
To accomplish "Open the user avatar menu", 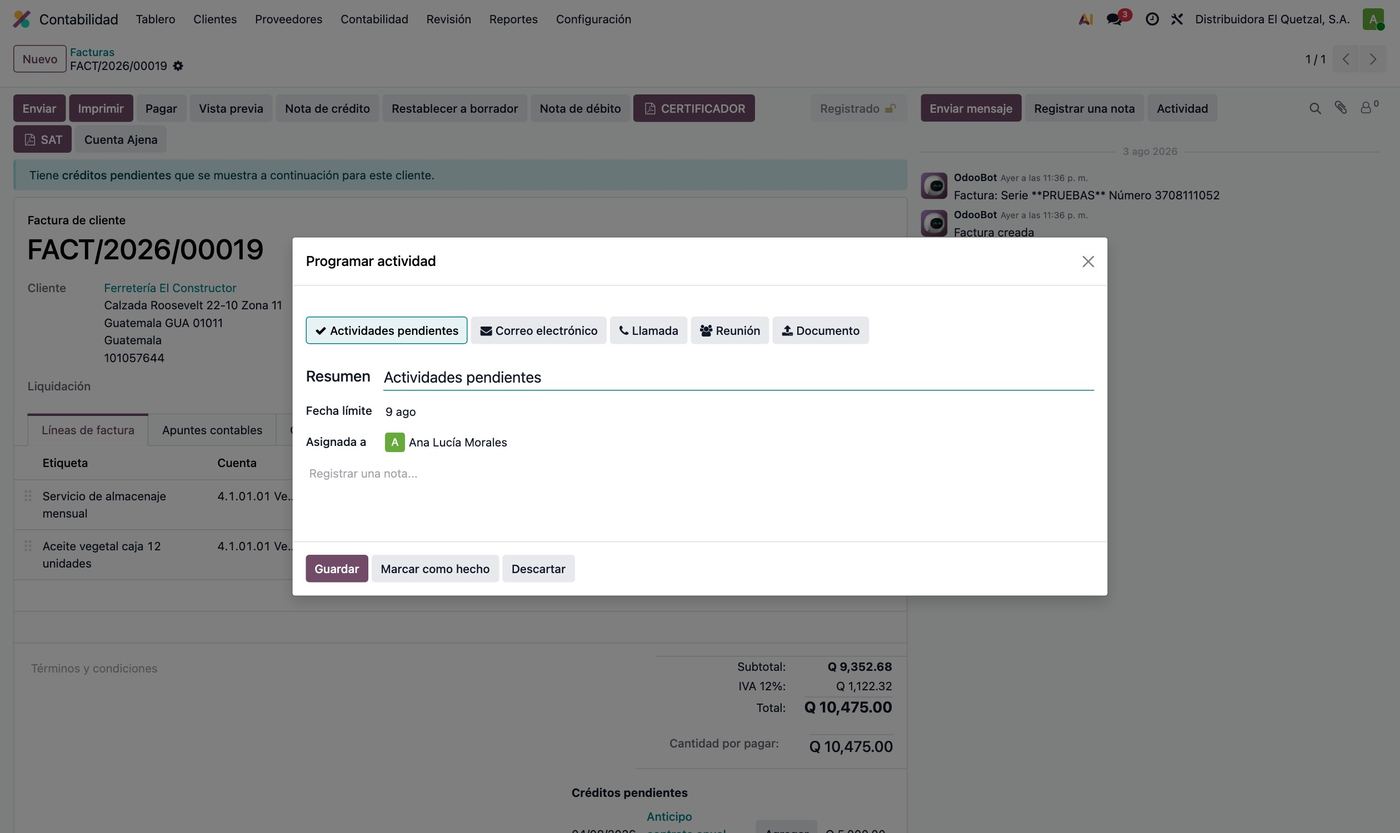I will coord(1373,19).
